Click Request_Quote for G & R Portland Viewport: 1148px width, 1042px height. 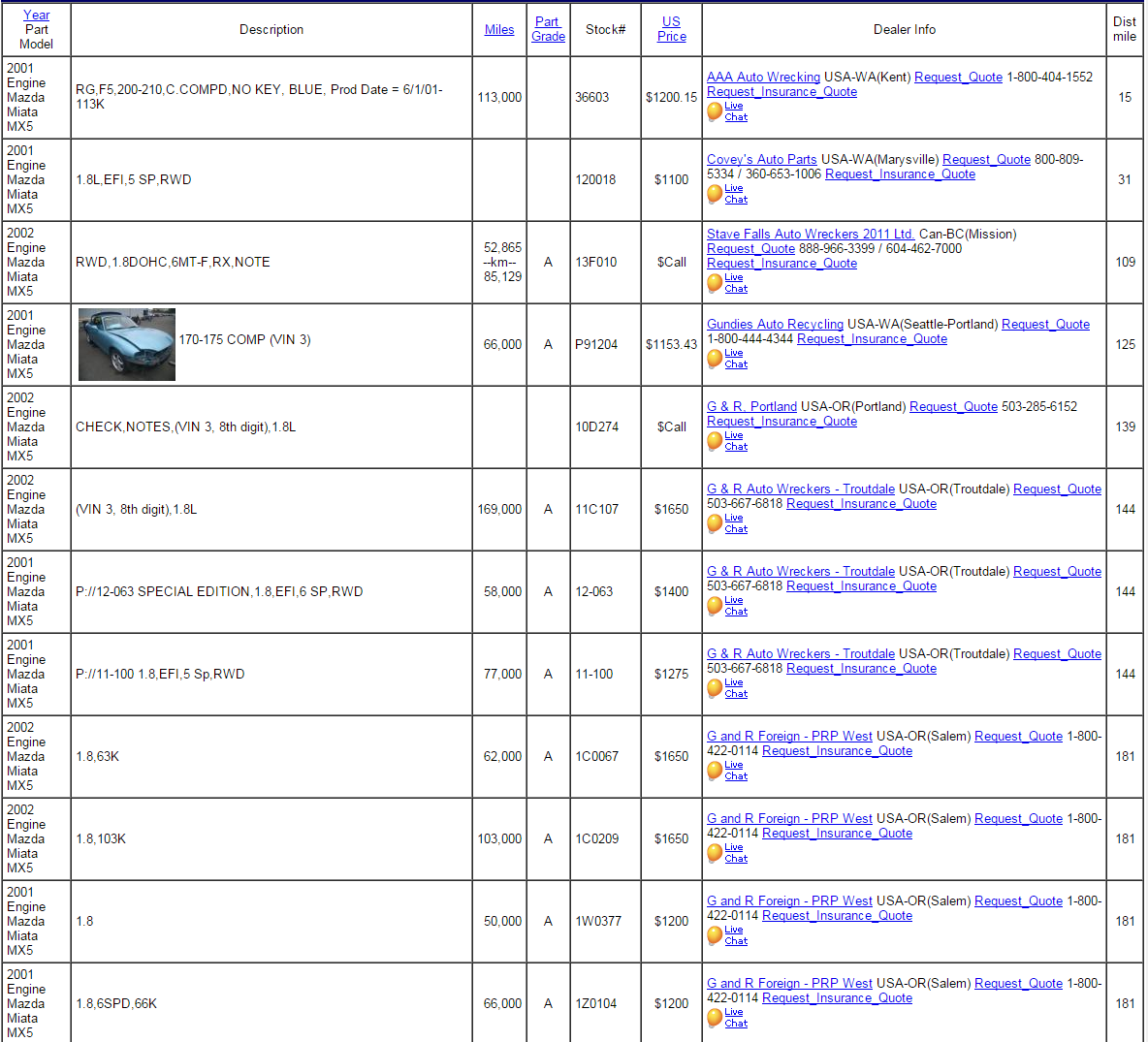(953, 406)
